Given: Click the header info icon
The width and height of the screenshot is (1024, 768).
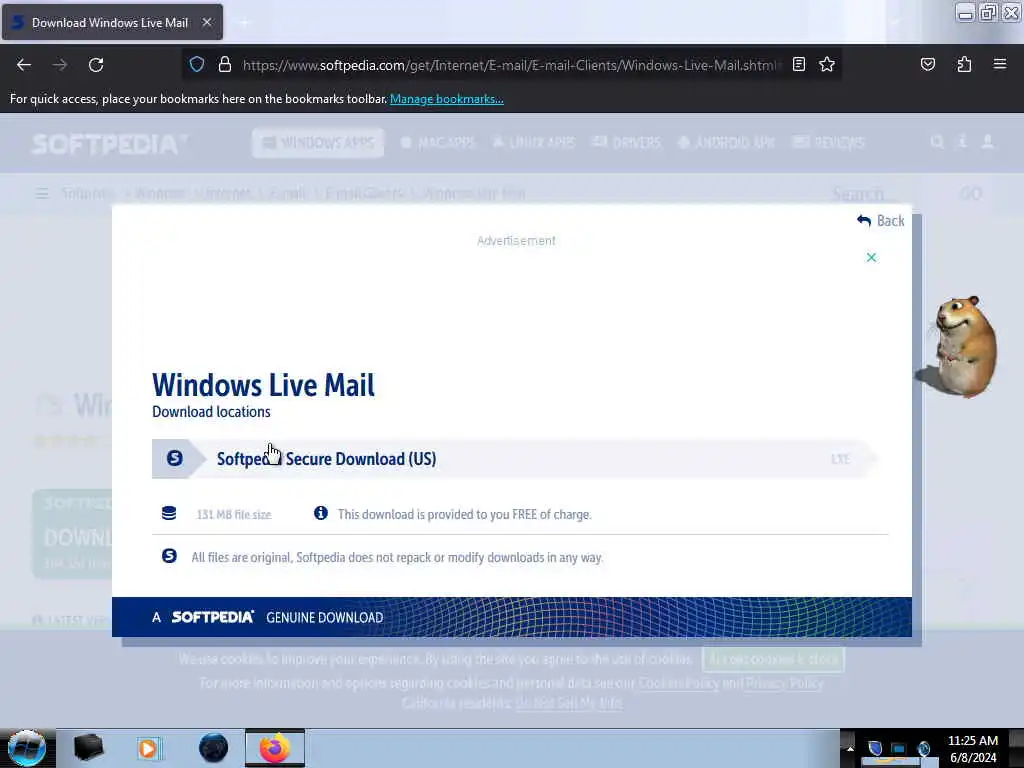Looking at the screenshot, I should [962, 142].
